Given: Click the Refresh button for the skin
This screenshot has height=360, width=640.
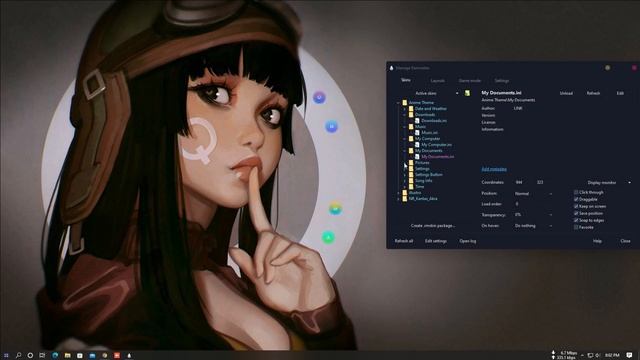Looking at the screenshot, I should 593,93.
